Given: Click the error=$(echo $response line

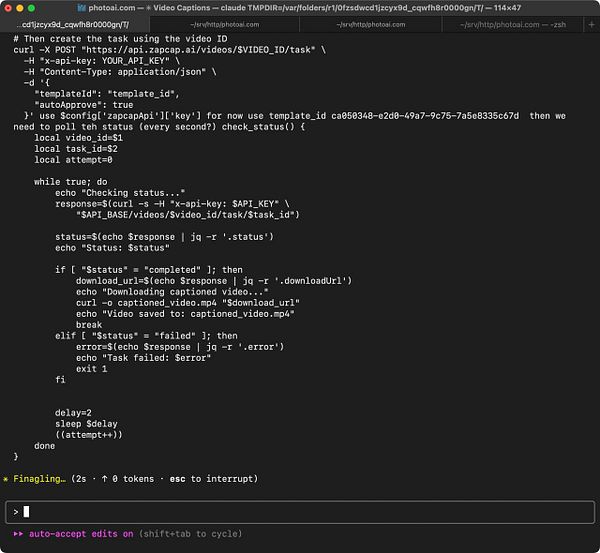Looking at the screenshot, I should tap(180, 347).
